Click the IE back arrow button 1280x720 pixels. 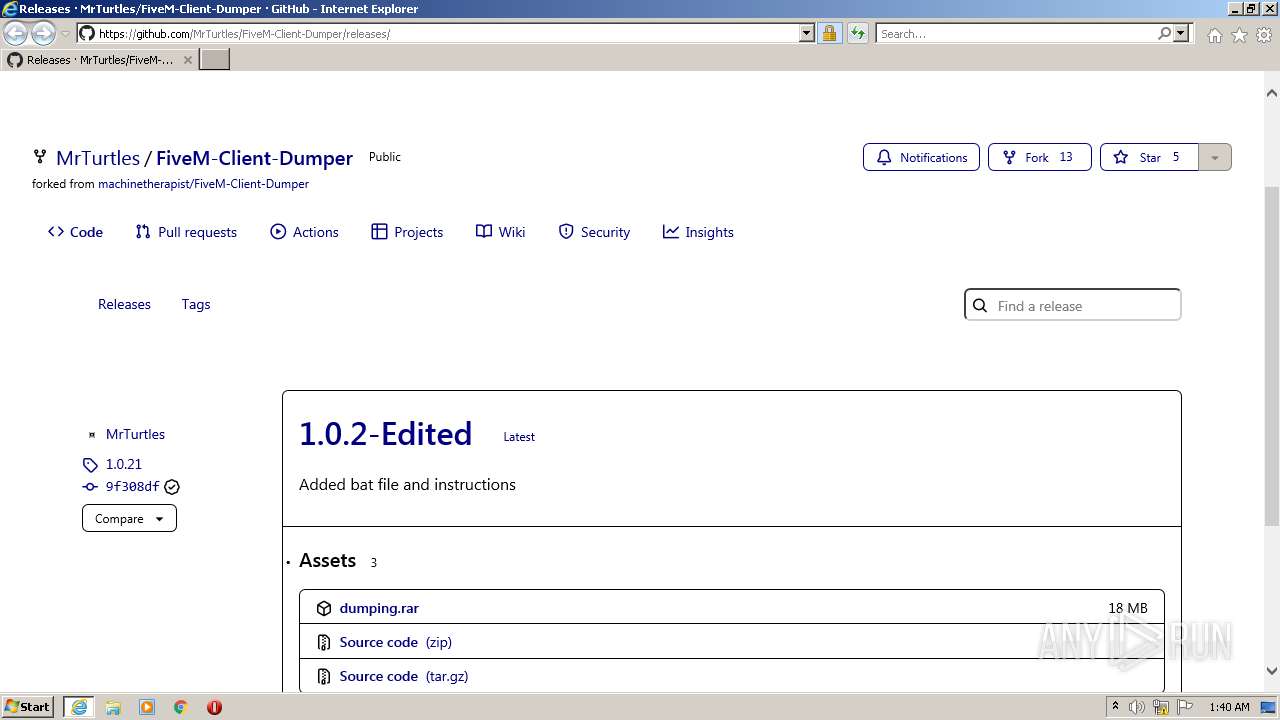pos(16,34)
